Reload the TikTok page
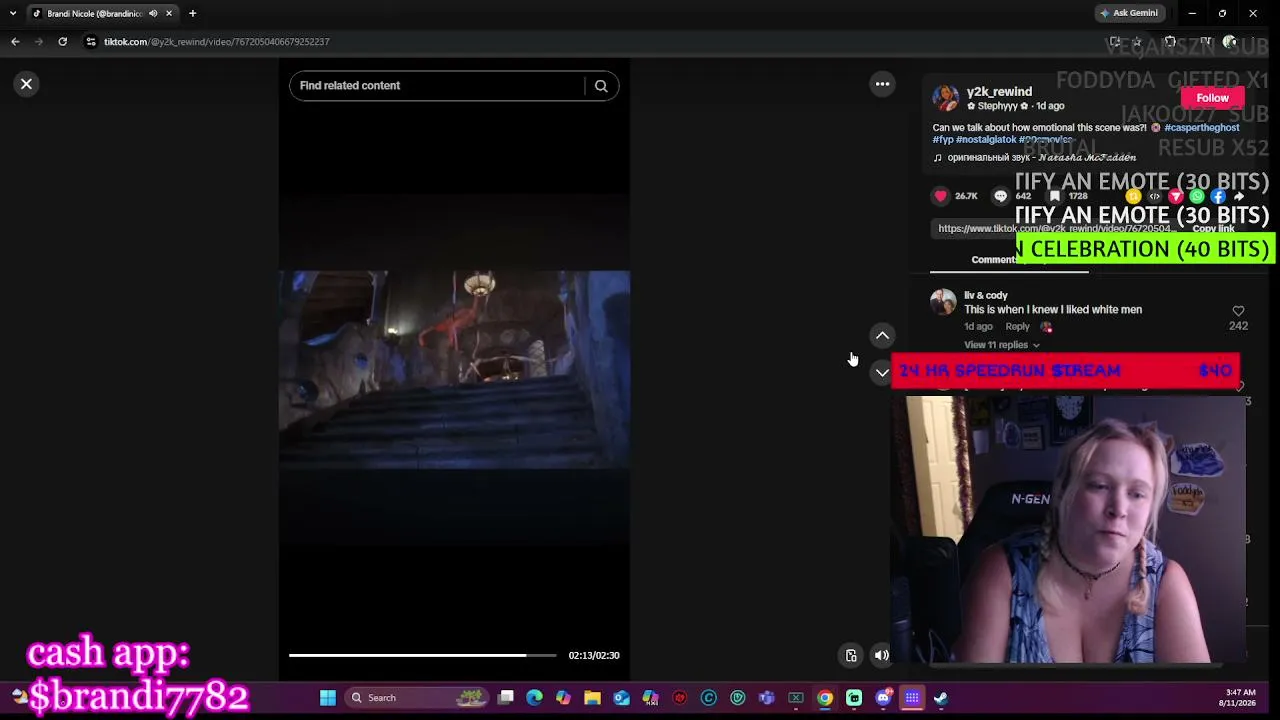The image size is (1280, 720). pyautogui.click(x=62, y=42)
